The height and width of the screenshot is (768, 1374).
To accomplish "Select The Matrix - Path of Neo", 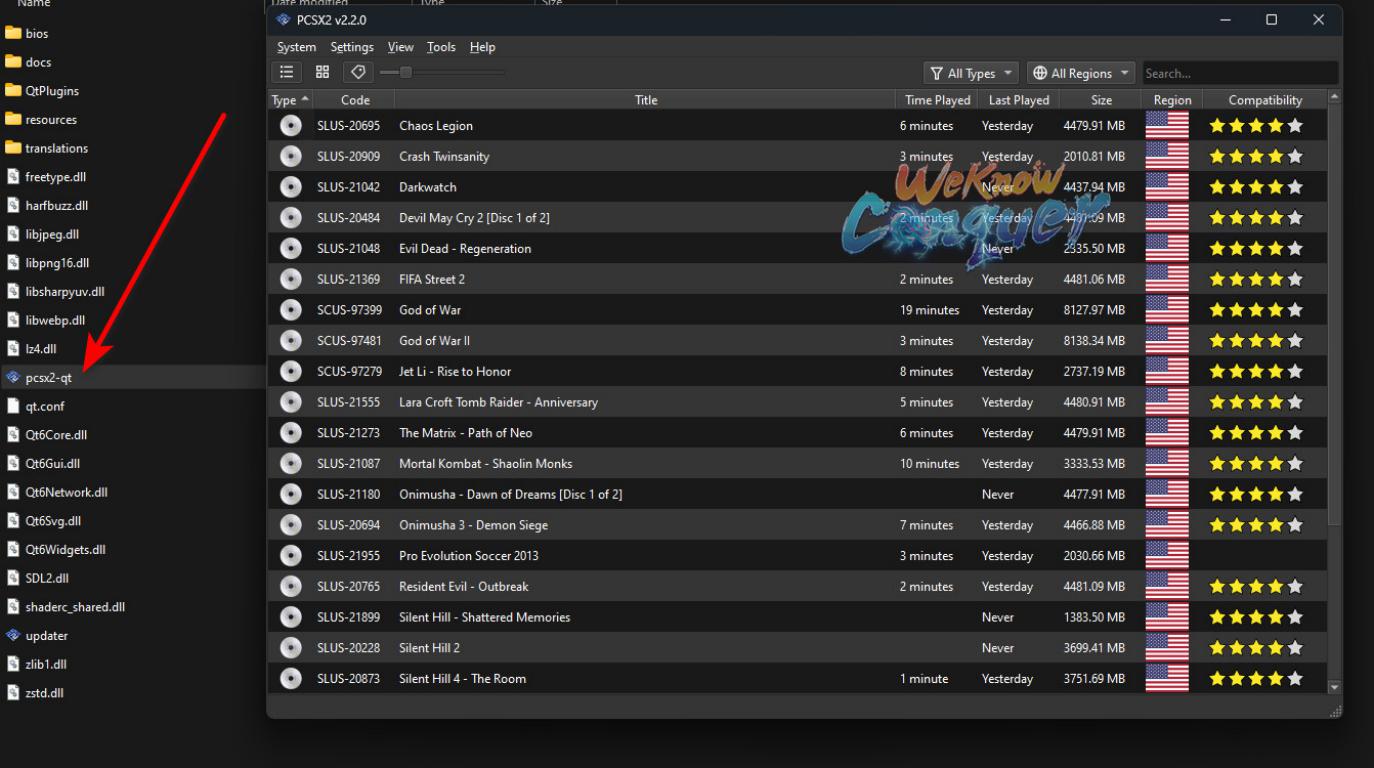I will (466, 433).
